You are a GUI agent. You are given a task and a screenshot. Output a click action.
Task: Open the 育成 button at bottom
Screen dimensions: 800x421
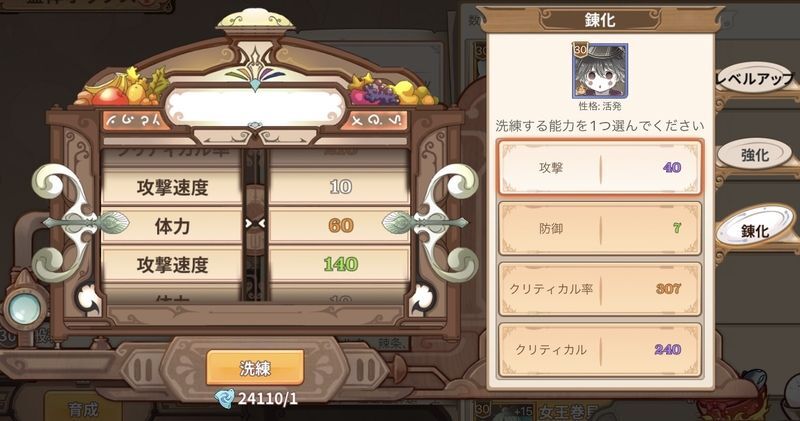83,408
